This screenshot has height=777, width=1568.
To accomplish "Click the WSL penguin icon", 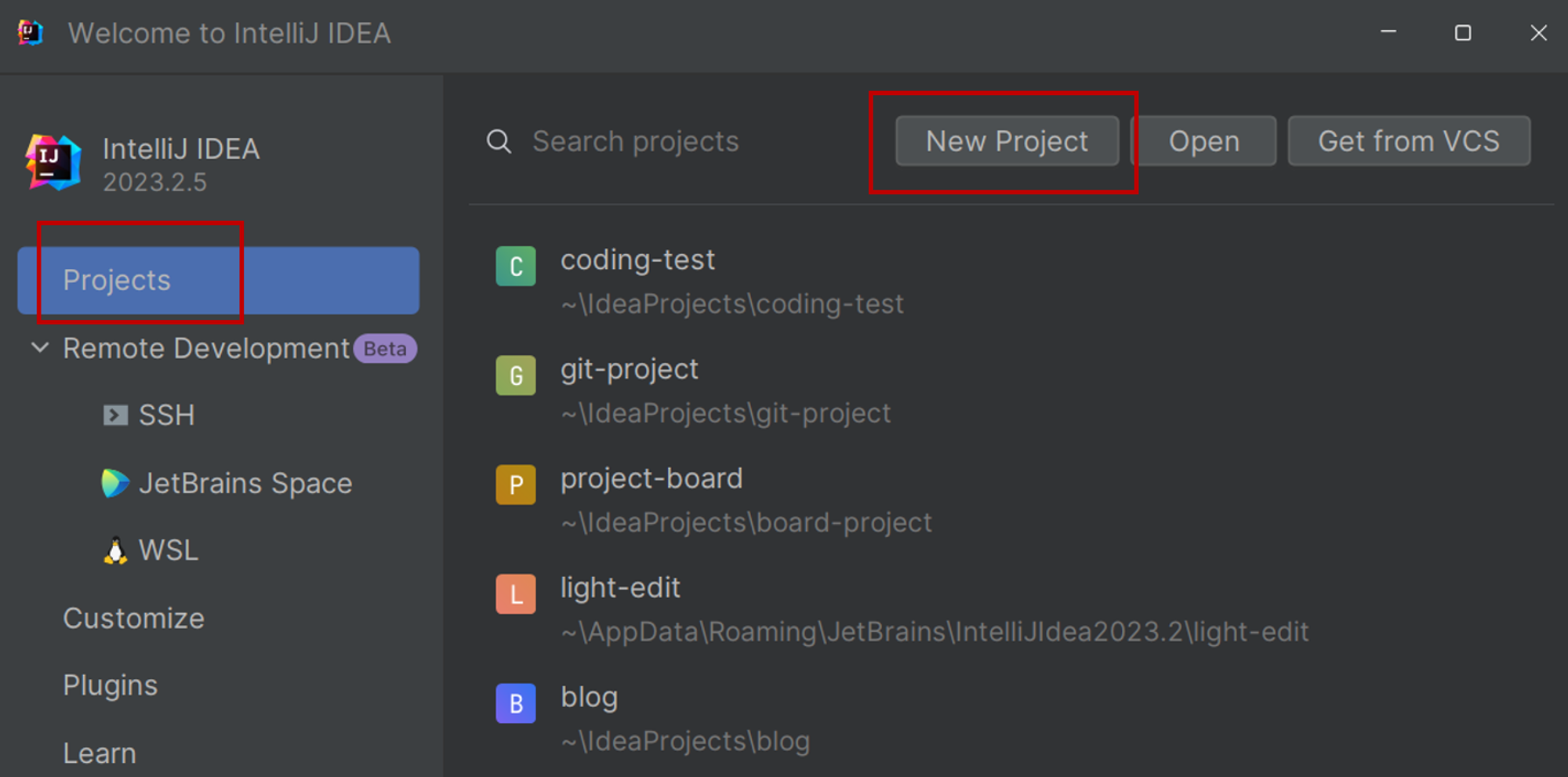I will [x=115, y=550].
